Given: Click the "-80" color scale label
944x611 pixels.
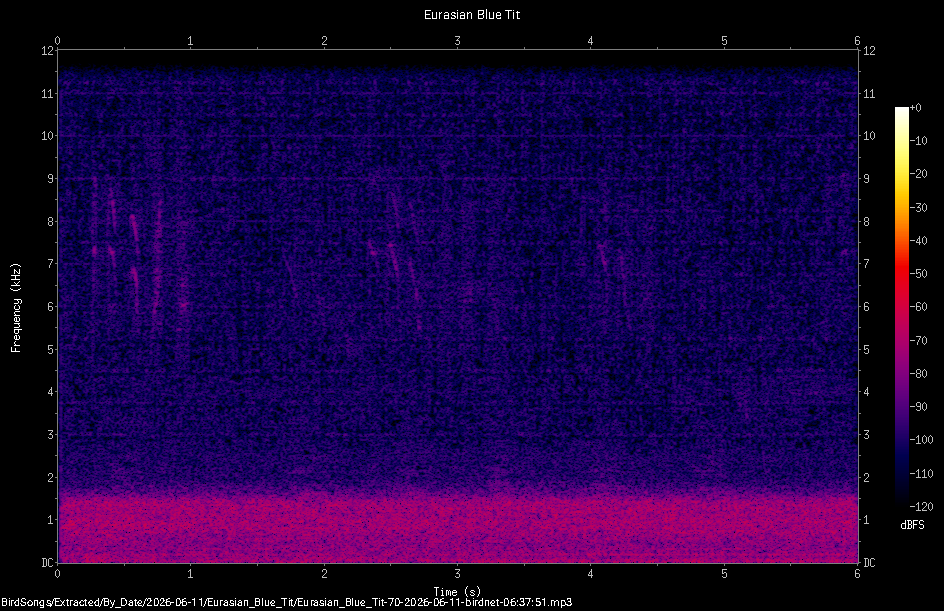Looking at the screenshot, I should (919, 374).
